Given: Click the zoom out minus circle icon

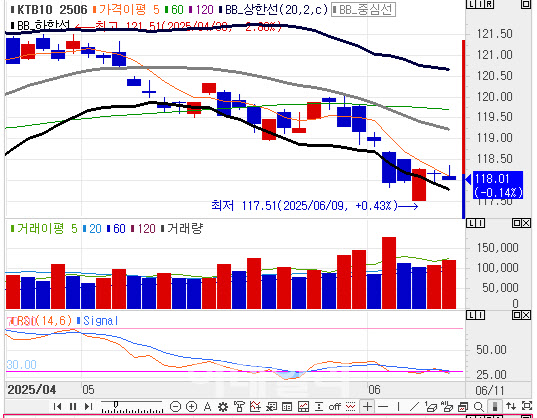Looking at the screenshot, I should tap(175, 407).
